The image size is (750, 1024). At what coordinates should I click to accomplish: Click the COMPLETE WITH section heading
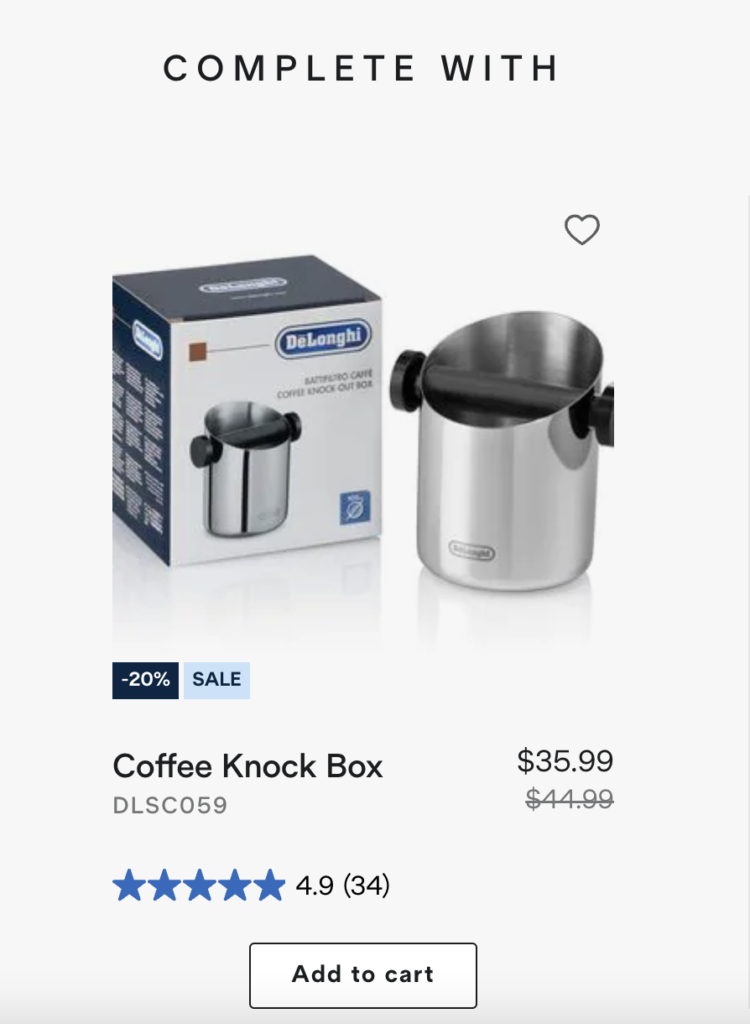coord(362,68)
